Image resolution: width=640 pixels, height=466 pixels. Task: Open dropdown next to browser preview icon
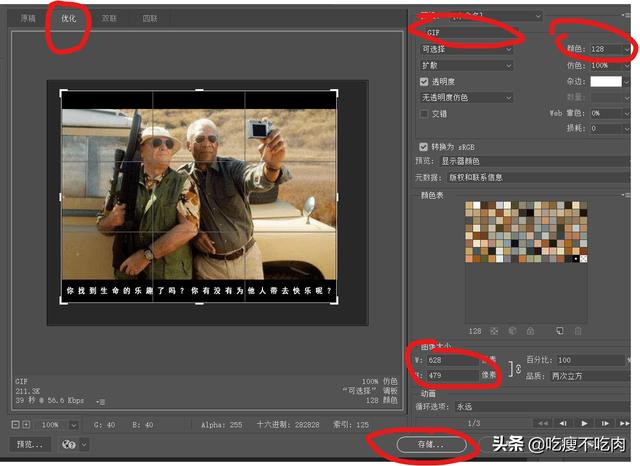[x=84, y=444]
